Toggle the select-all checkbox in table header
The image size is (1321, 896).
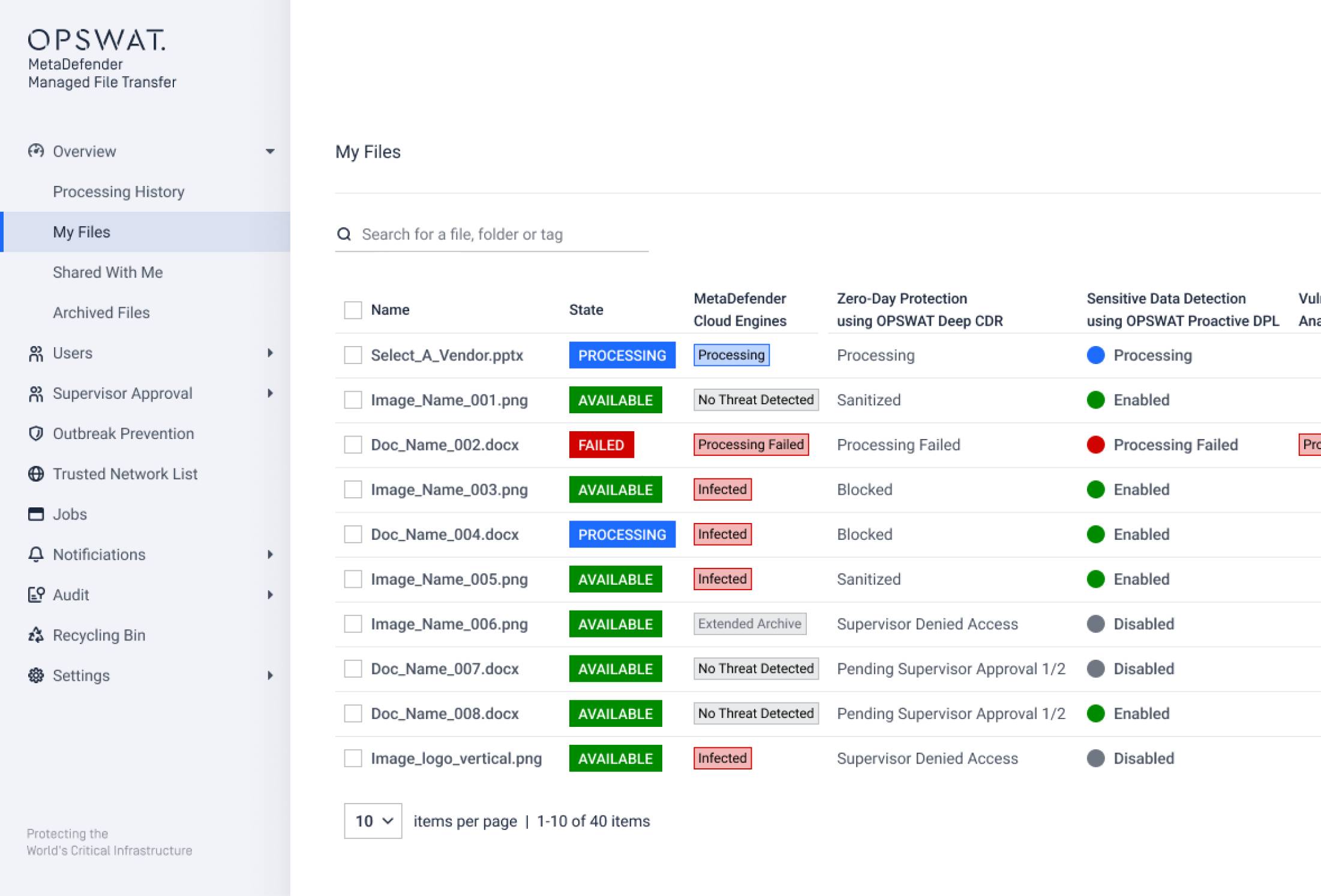click(353, 310)
